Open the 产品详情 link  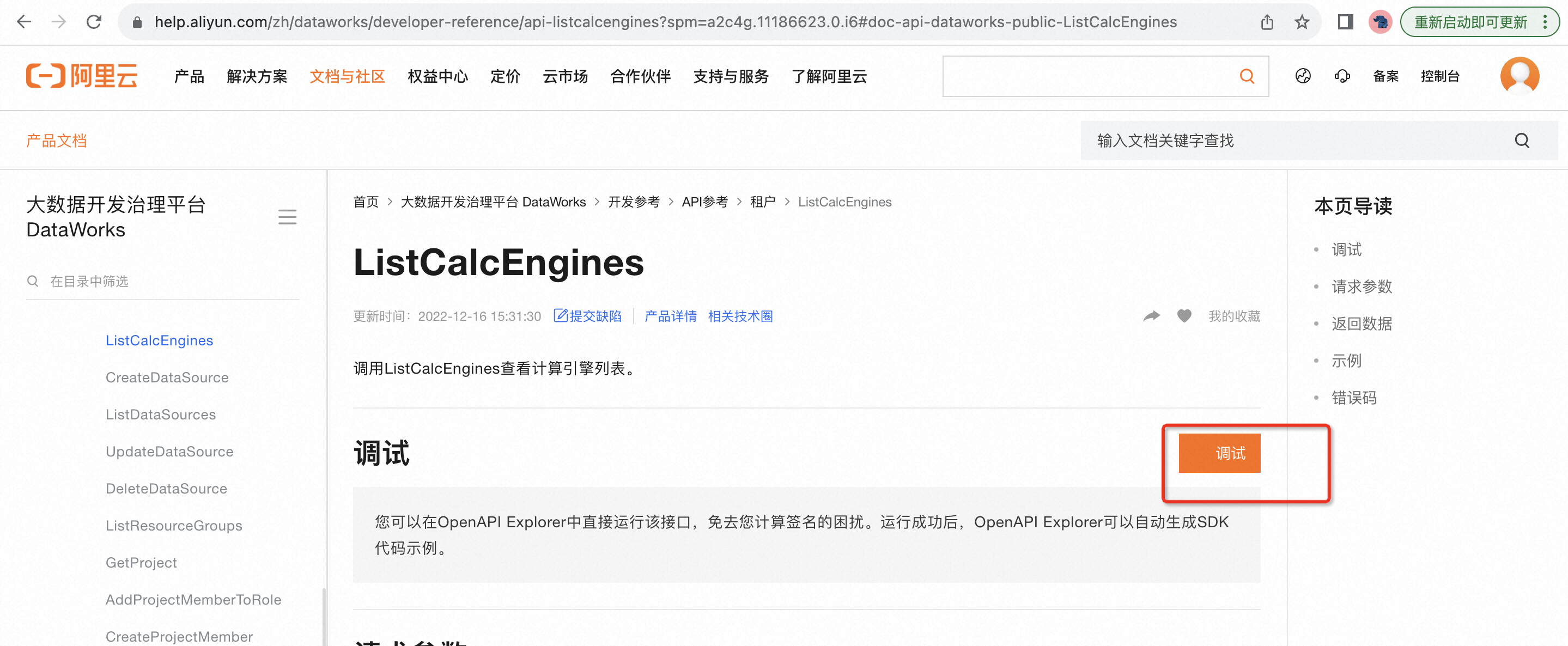(x=670, y=316)
